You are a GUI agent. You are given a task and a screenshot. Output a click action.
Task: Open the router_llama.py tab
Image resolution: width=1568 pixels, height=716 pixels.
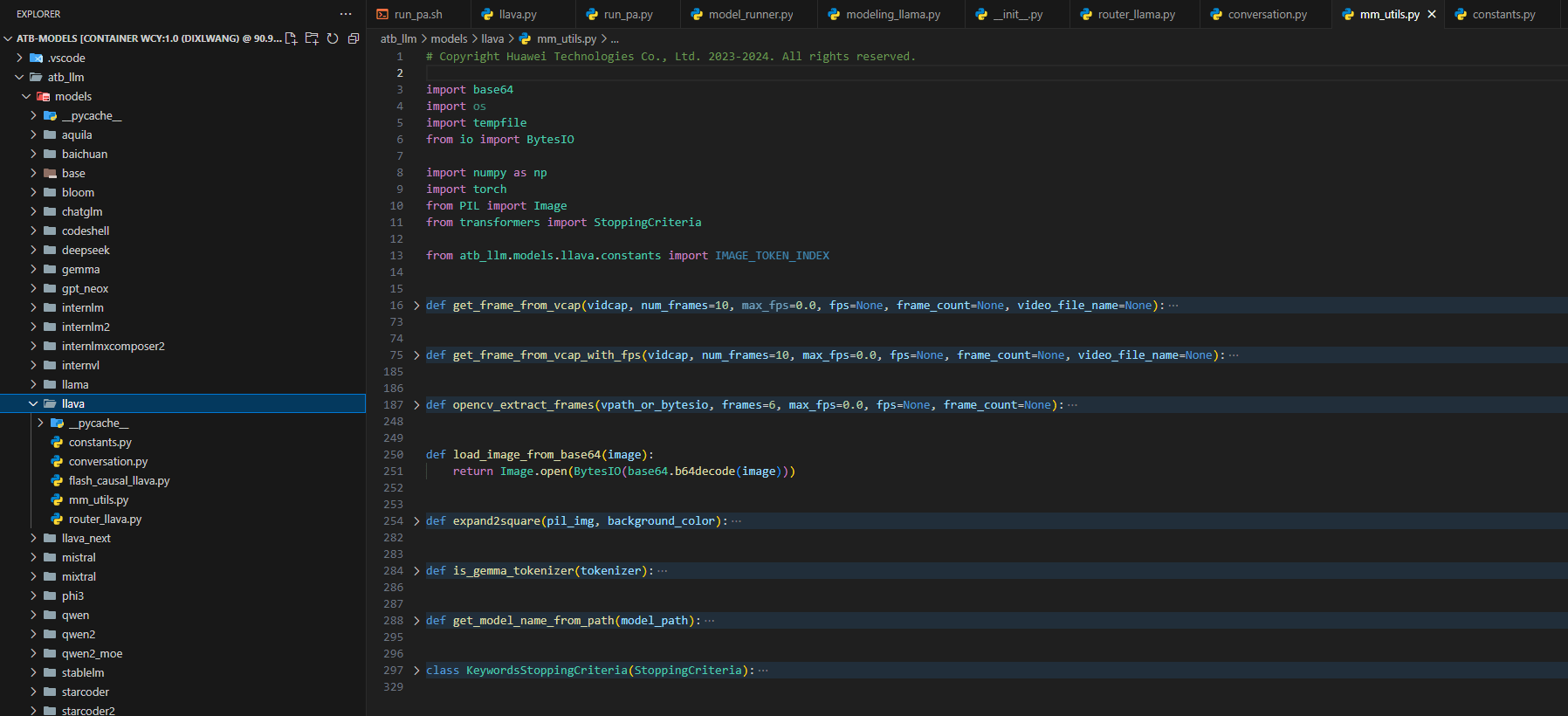pos(1136,14)
